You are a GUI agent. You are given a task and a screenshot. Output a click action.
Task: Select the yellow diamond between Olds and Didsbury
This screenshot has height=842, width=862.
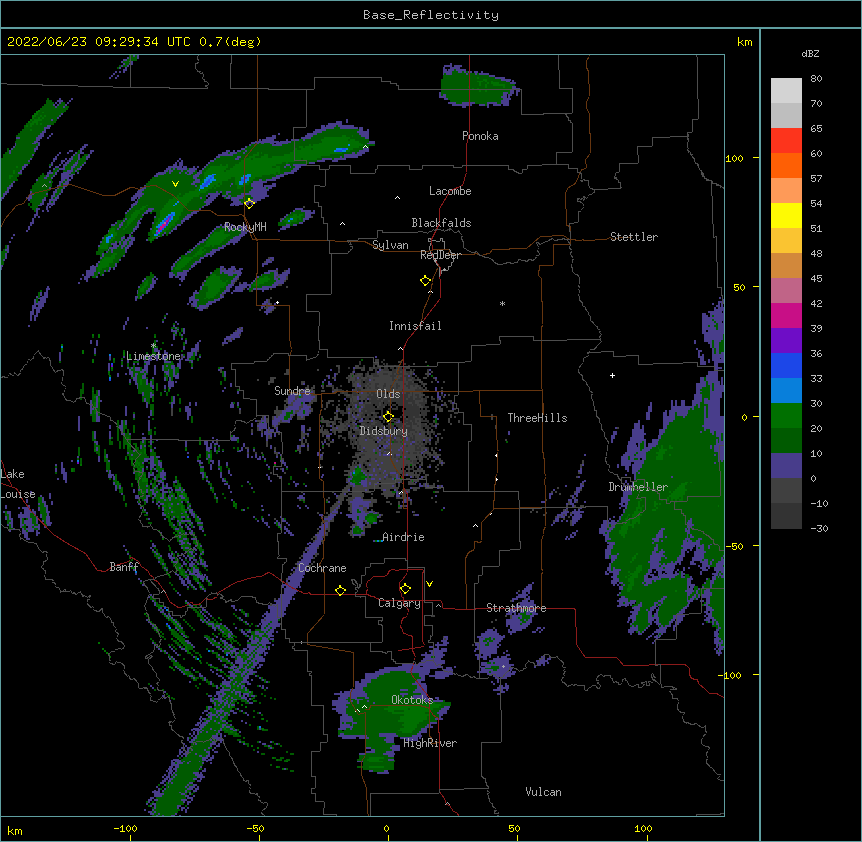388,416
